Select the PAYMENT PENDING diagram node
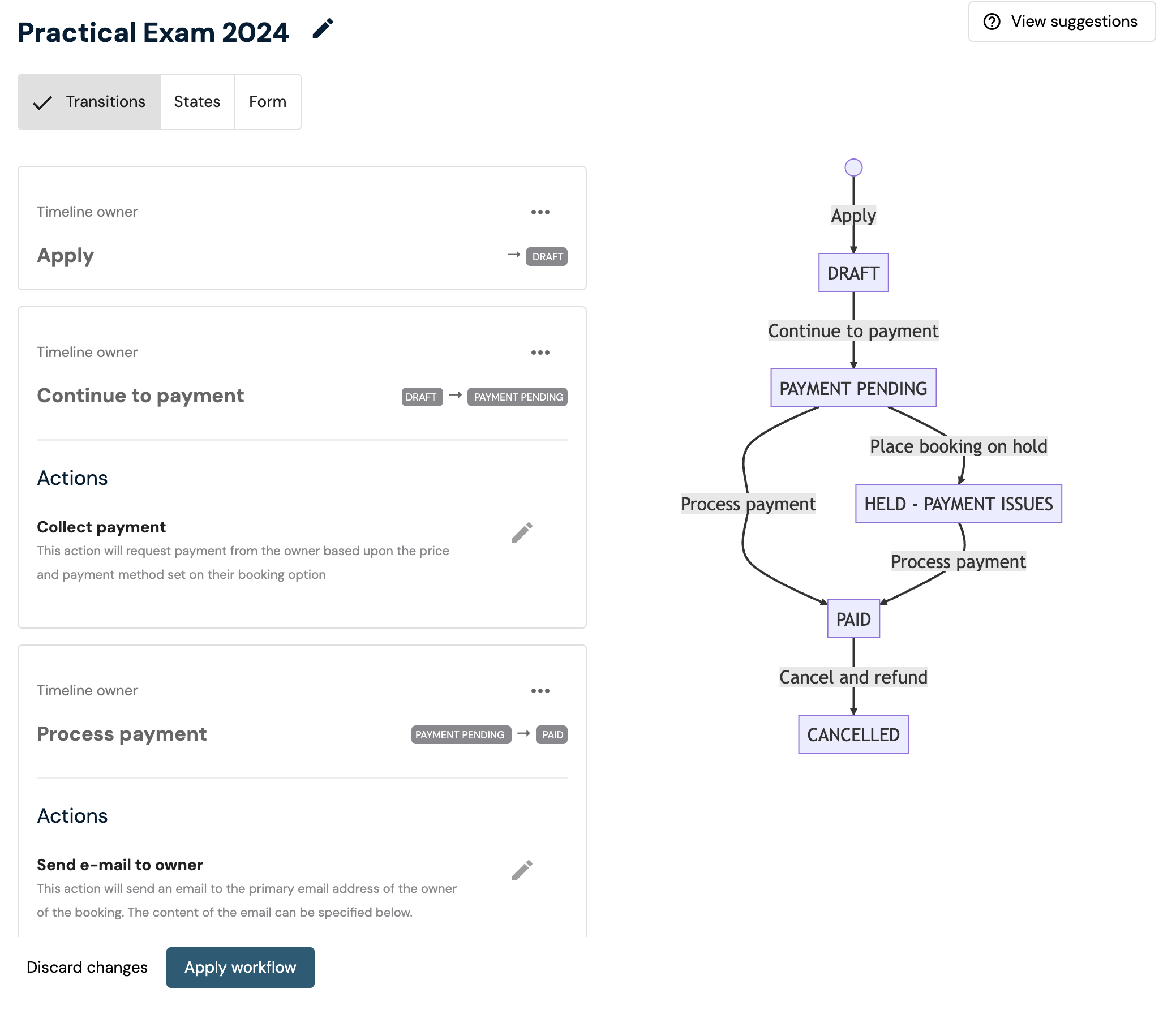Image resolution: width=1176 pixels, height=1023 pixels. [x=853, y=388]
